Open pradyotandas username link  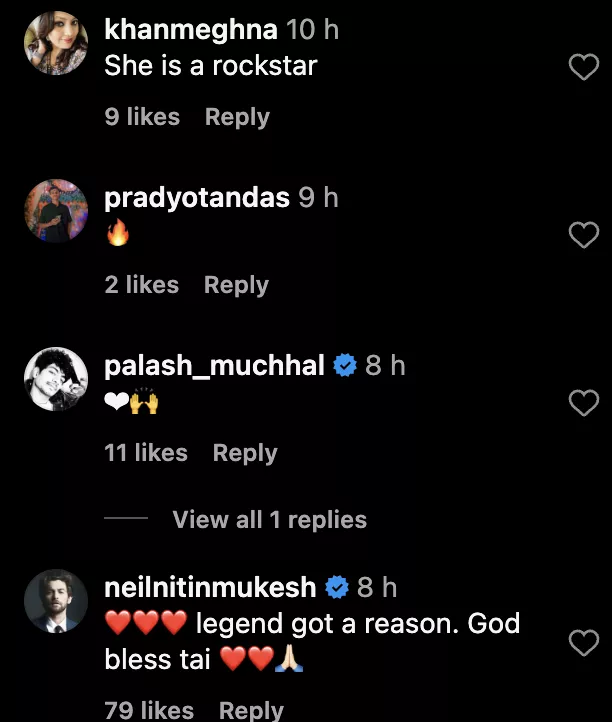coord(197,198)
